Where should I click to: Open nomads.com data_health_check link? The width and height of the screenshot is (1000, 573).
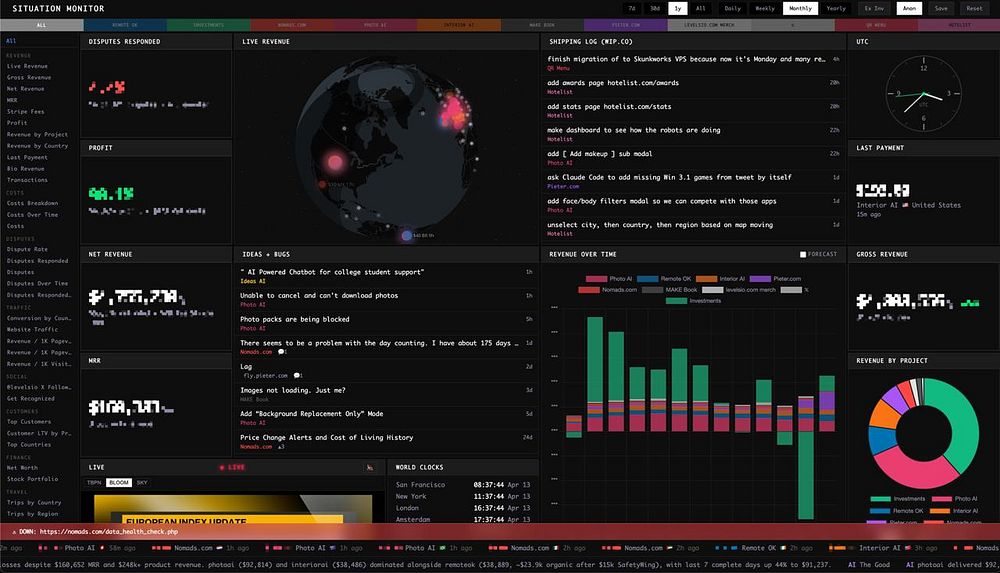(x=109, y=532)
